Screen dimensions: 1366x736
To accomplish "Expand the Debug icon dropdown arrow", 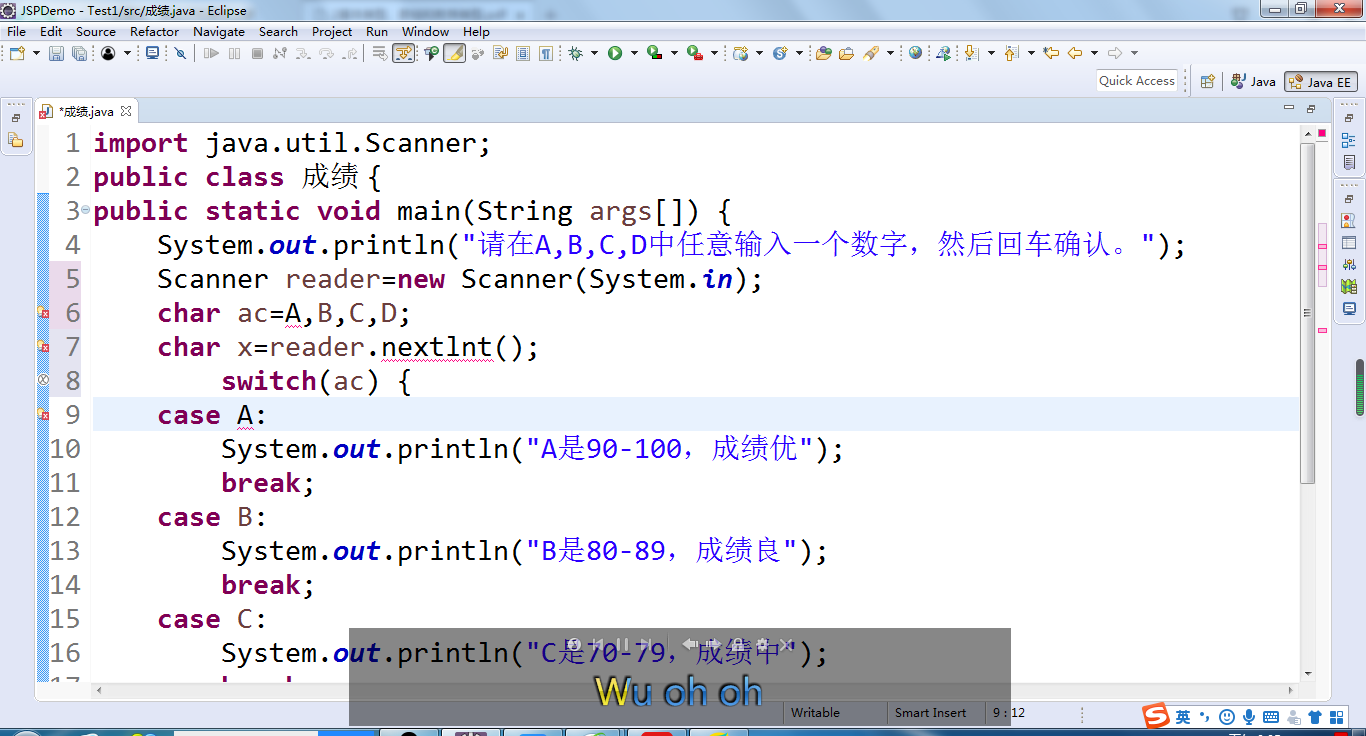I will pyautogui.click(x=594, y=53).
